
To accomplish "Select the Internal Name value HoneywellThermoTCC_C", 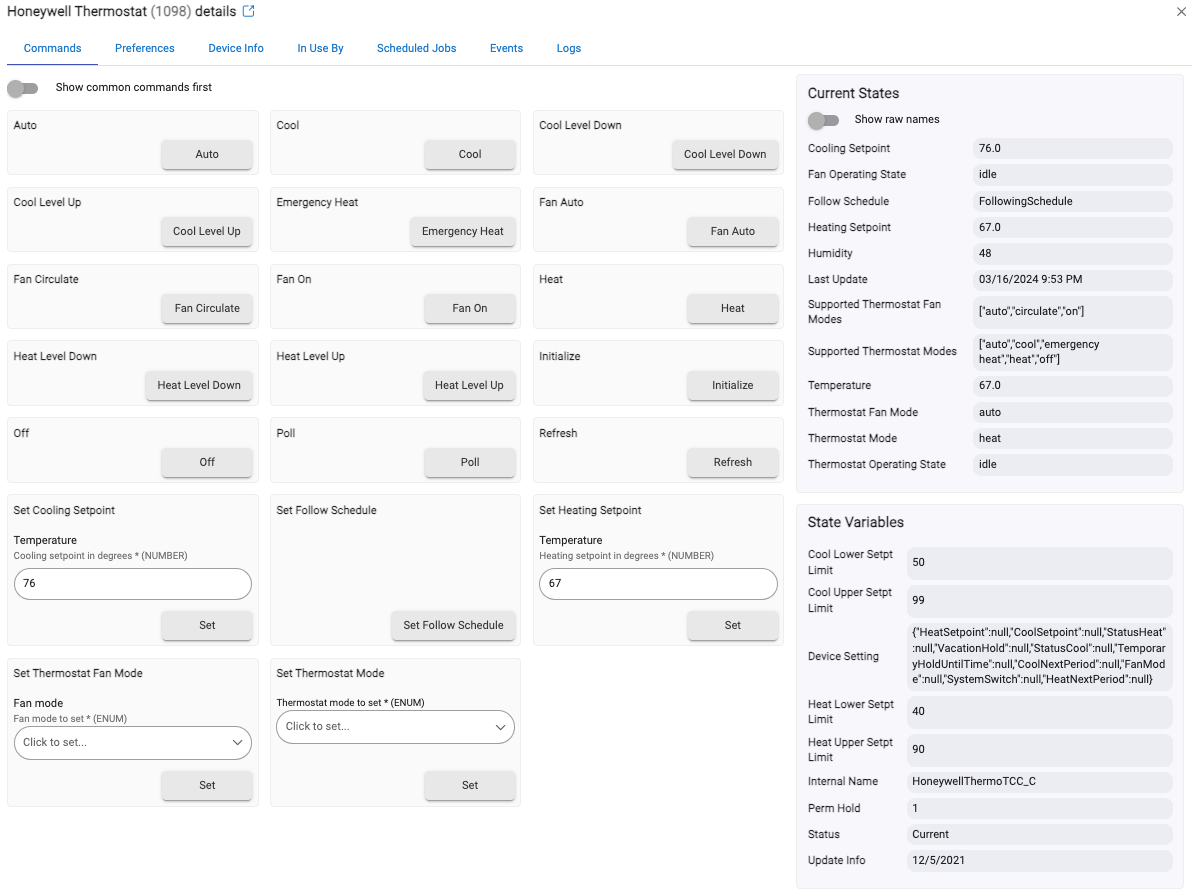I will point(1039,781).
